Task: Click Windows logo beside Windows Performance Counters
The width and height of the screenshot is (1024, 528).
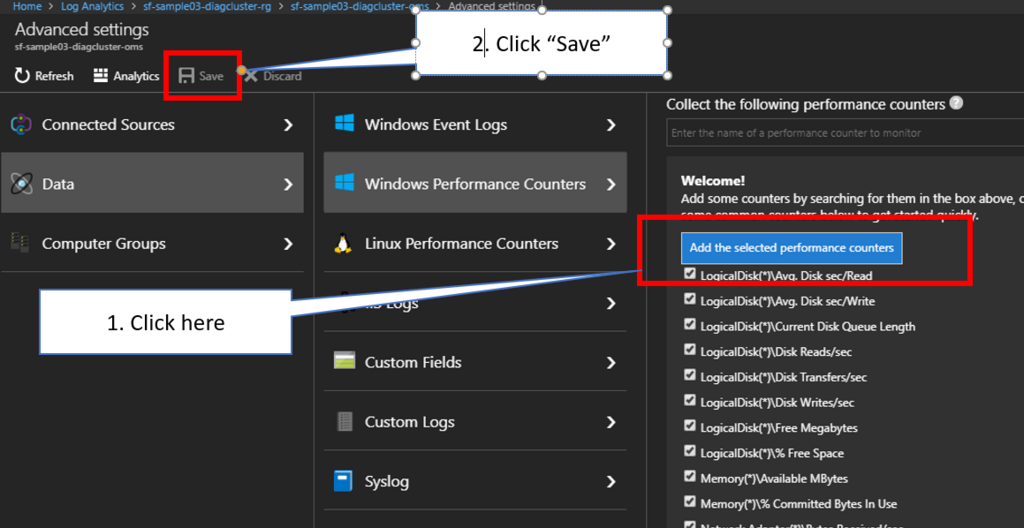Action: 344,184
